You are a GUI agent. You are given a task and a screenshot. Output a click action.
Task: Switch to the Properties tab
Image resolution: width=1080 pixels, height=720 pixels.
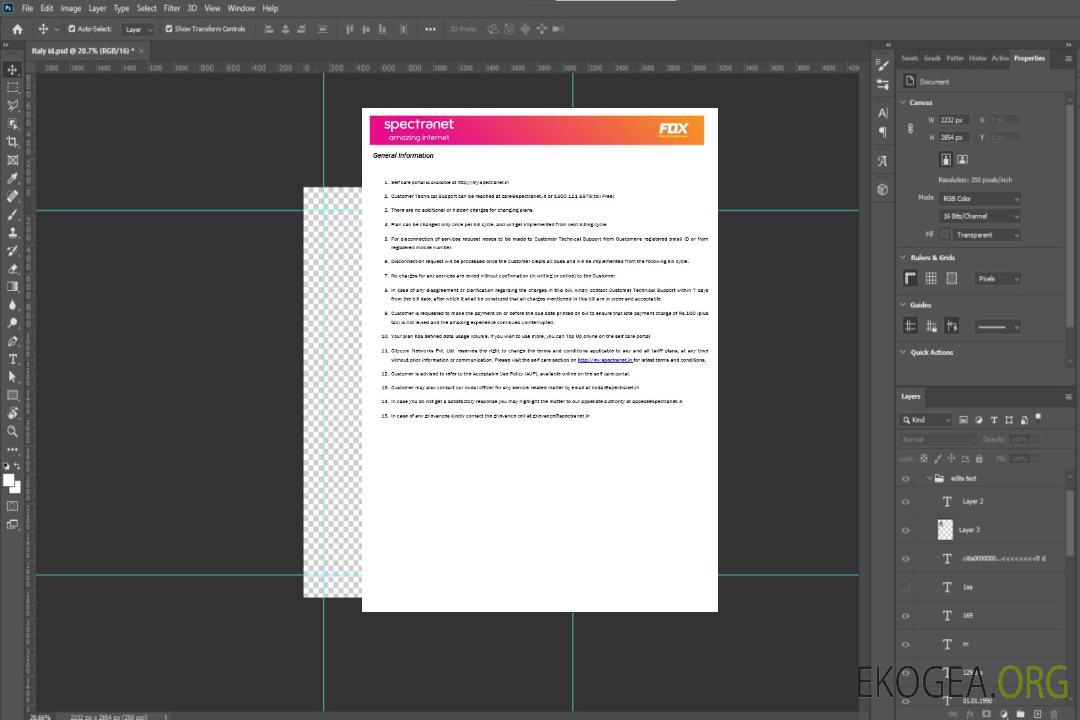point(1029,59)
